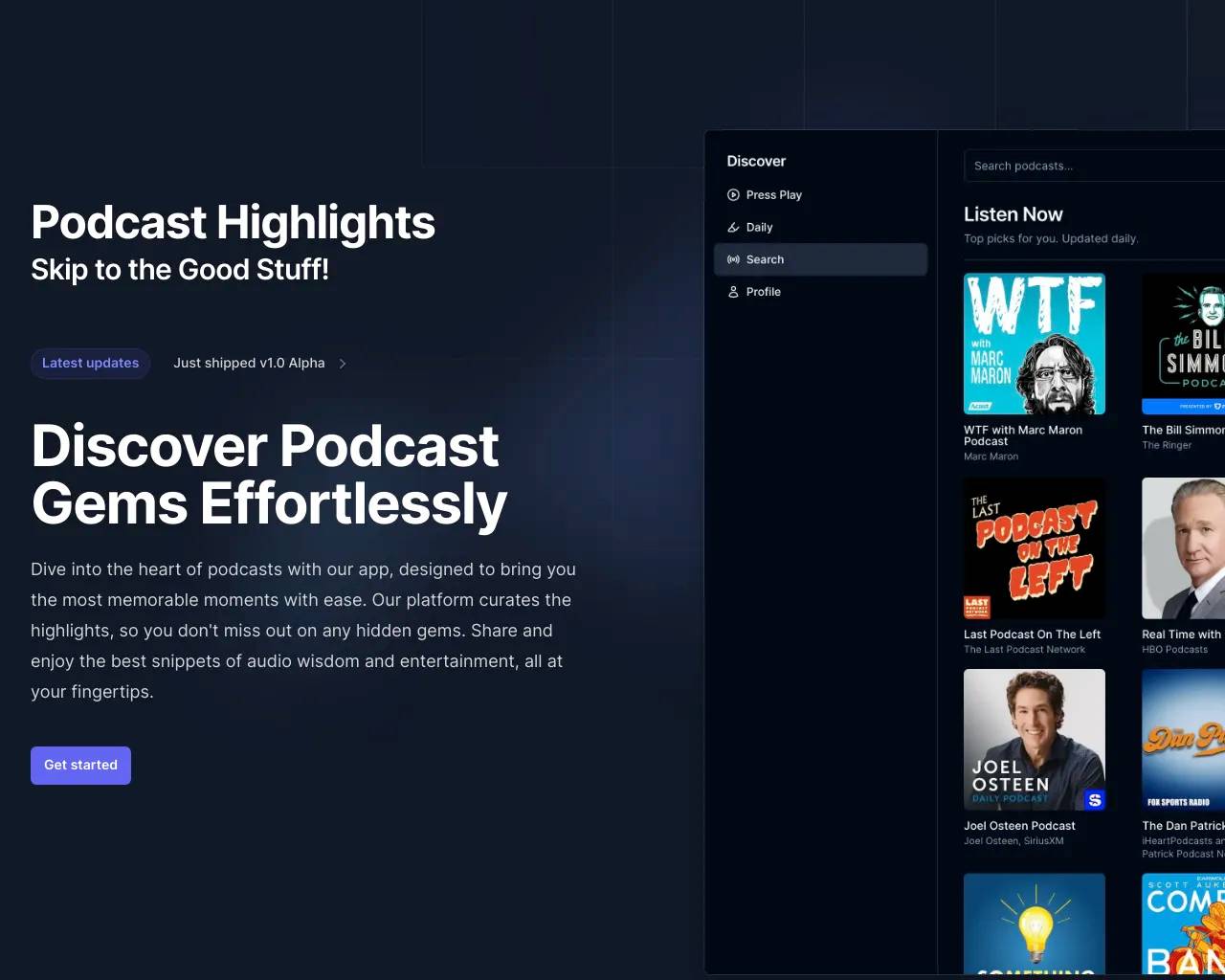
Task: Click the Last Podcast On The Left title
Action: pyautogui.click(x=1032, y=635)
